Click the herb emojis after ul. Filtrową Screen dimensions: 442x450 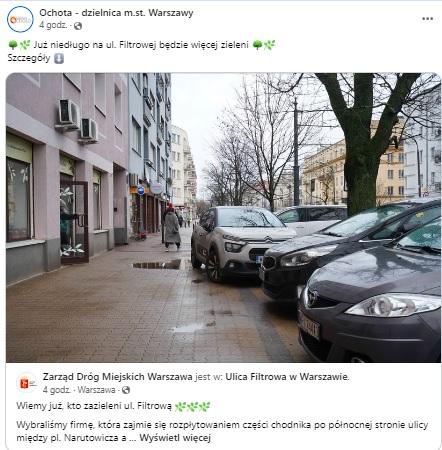193,406
